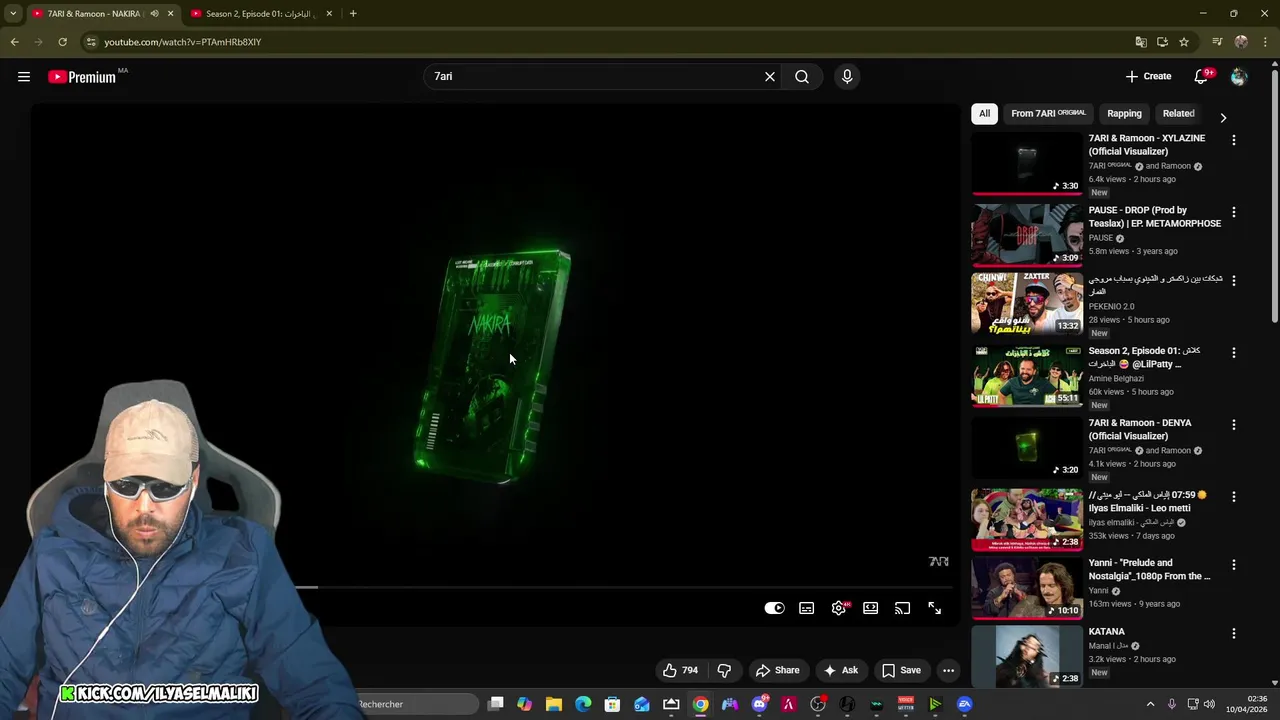
Task: Open more actions ellipsis under video
Action: [948, 671]
